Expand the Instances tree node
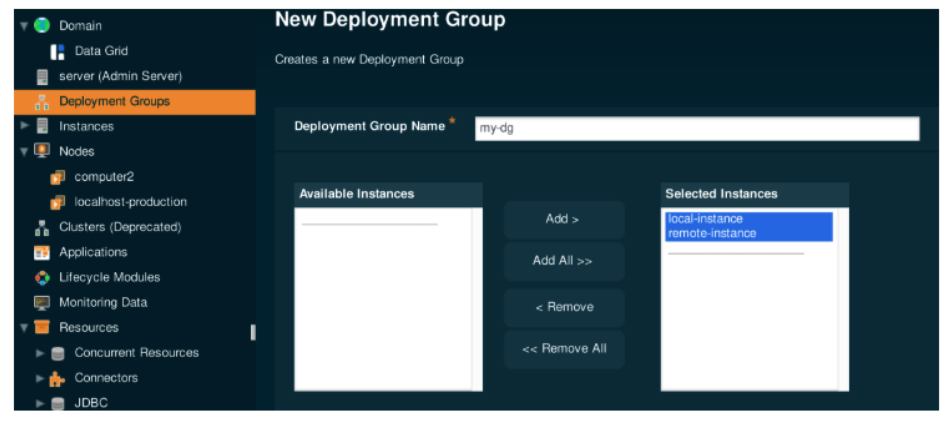 pos(24,126)
